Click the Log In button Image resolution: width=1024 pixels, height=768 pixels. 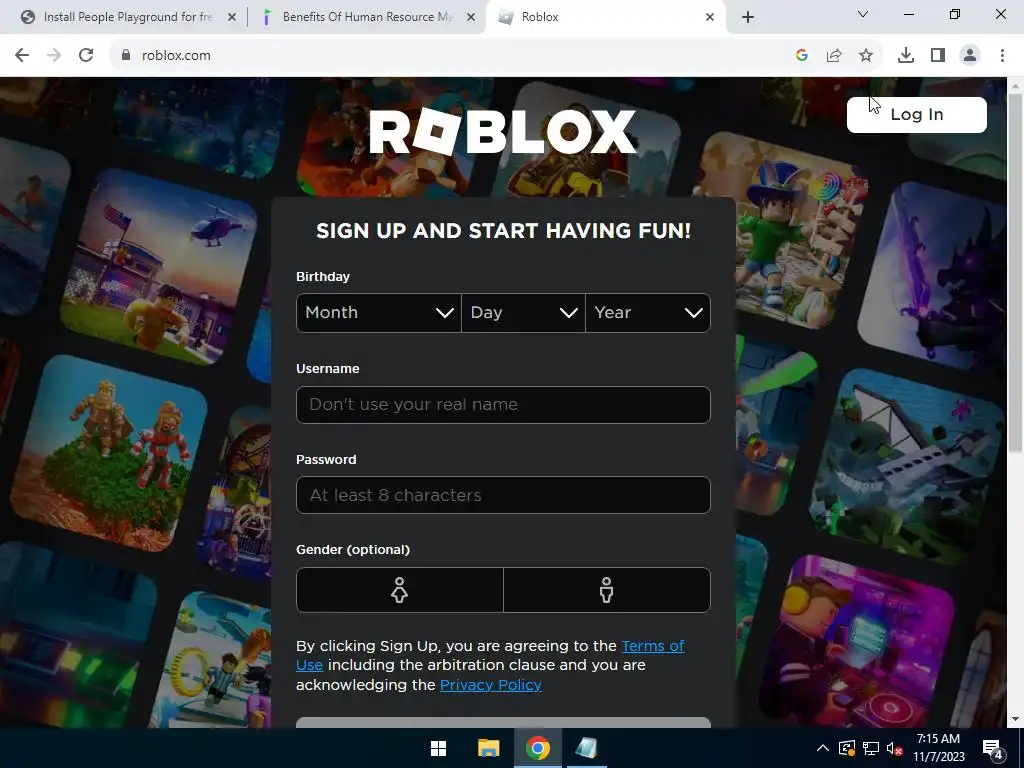pos(917,115)
